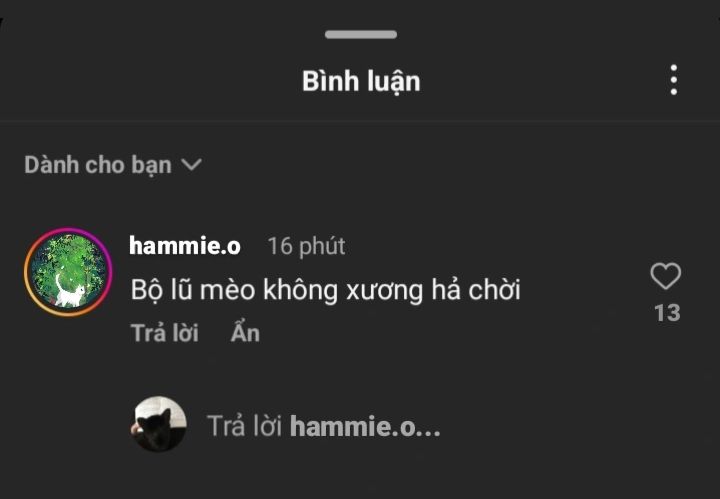Screen dimensions: 720x499
Task: View the 13 likes count
Action: click(x=667, y=313)
